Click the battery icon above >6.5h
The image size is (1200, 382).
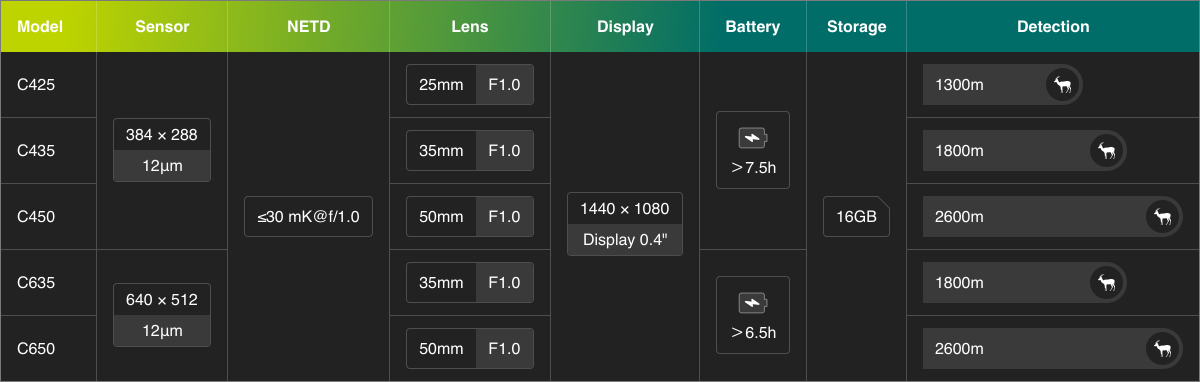[753, 303]
